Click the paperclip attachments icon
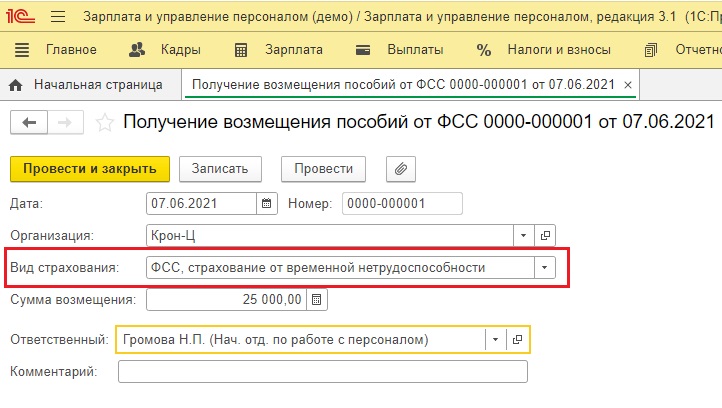The height and width of the screenshot is (408, 722). tap(400, 168)
